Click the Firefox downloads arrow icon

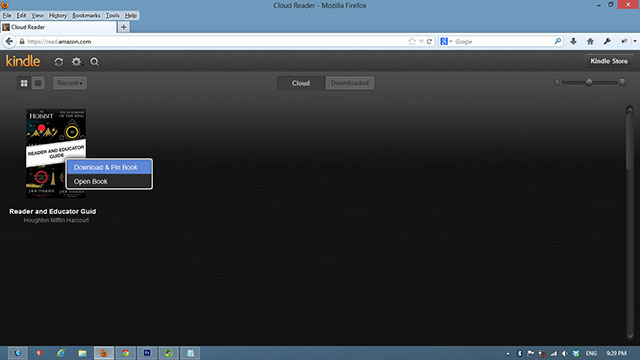(573, 41)
